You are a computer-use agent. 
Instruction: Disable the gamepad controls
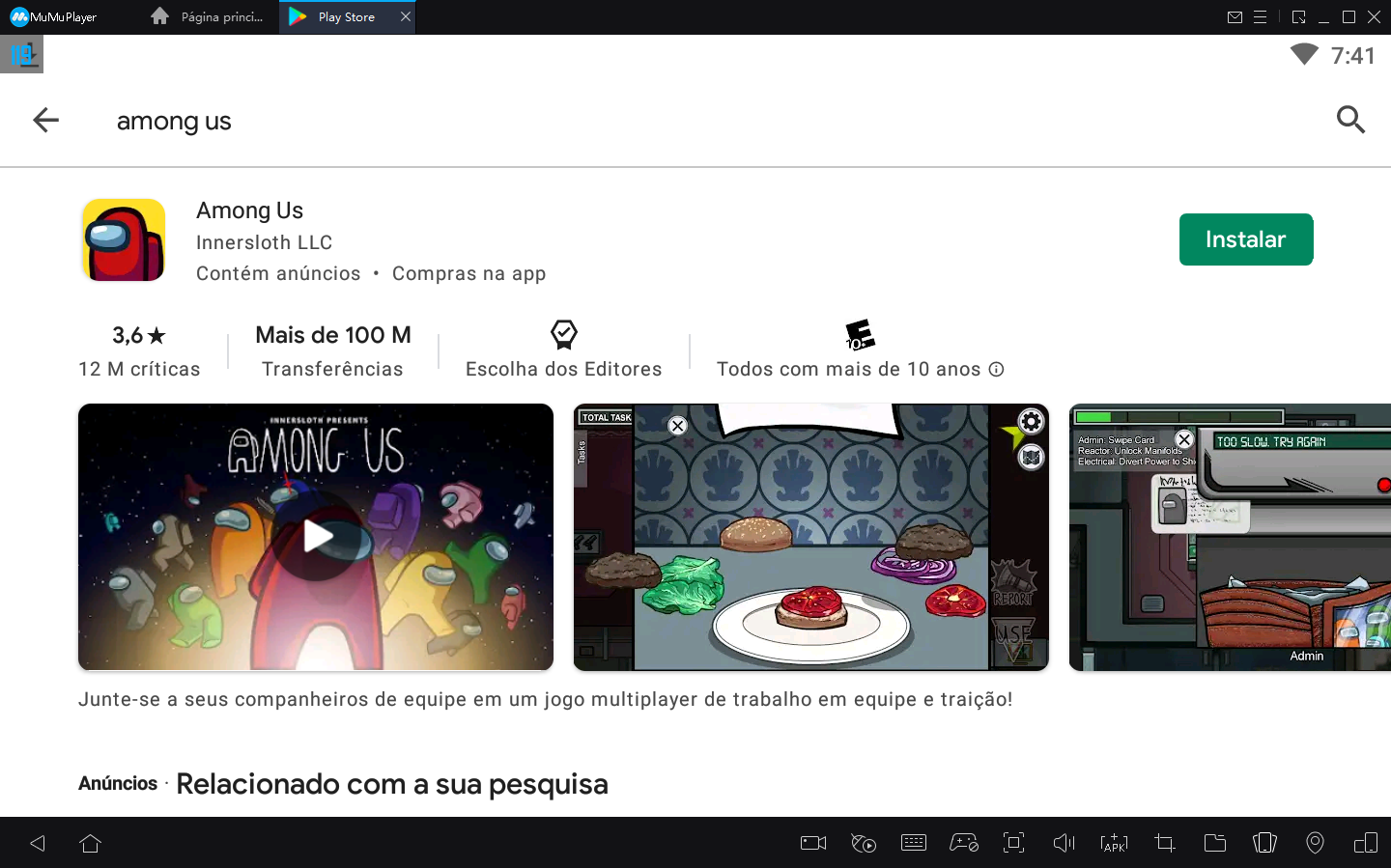click(964, 842)
